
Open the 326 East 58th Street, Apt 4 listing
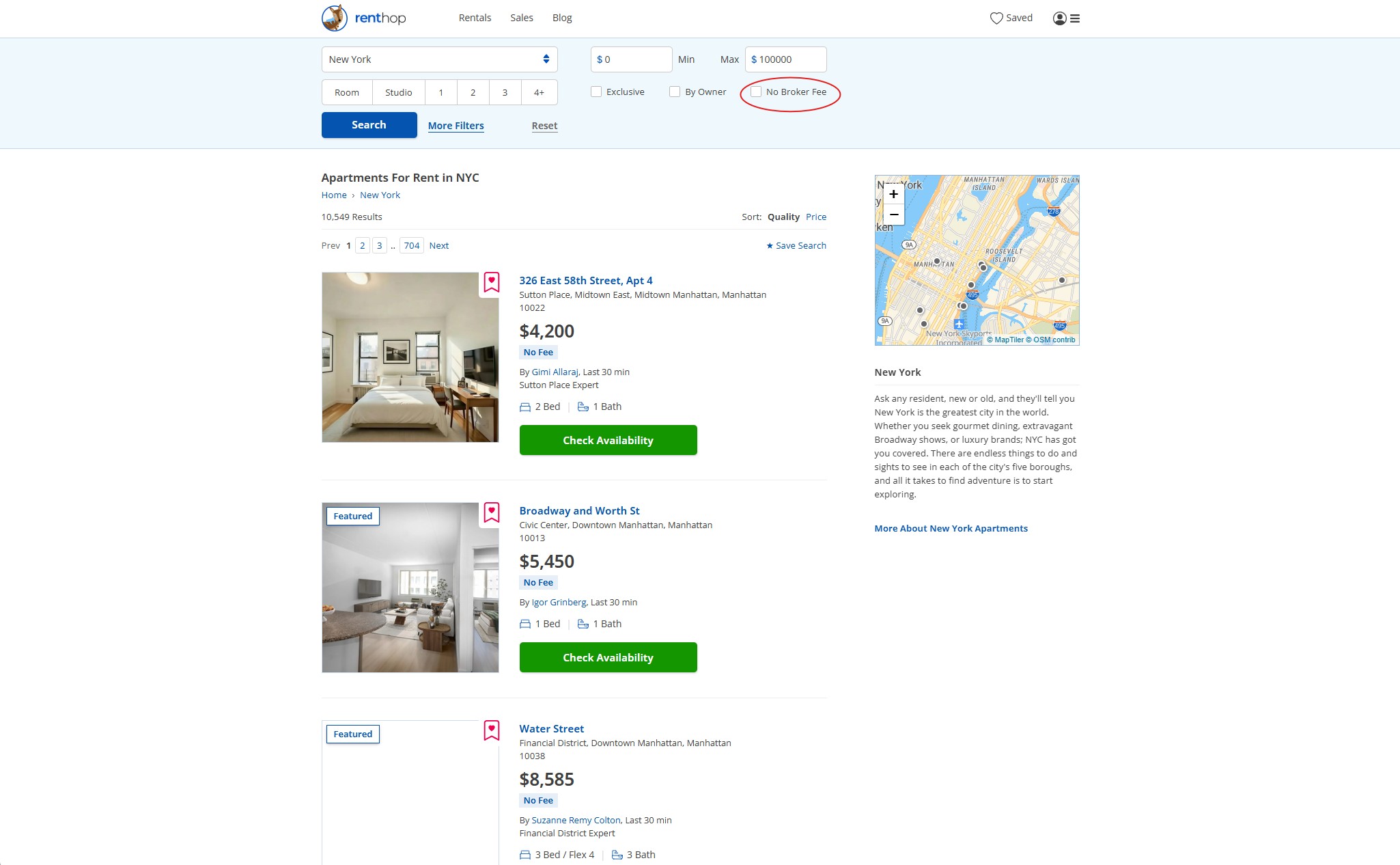point(586,281)
